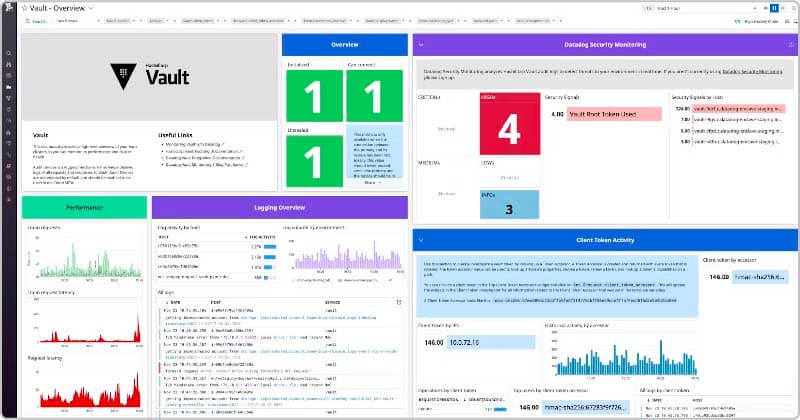Open the dashboard title dropdown arrow
This screenshot has height=420, width=800.
(x=90, y=7)
